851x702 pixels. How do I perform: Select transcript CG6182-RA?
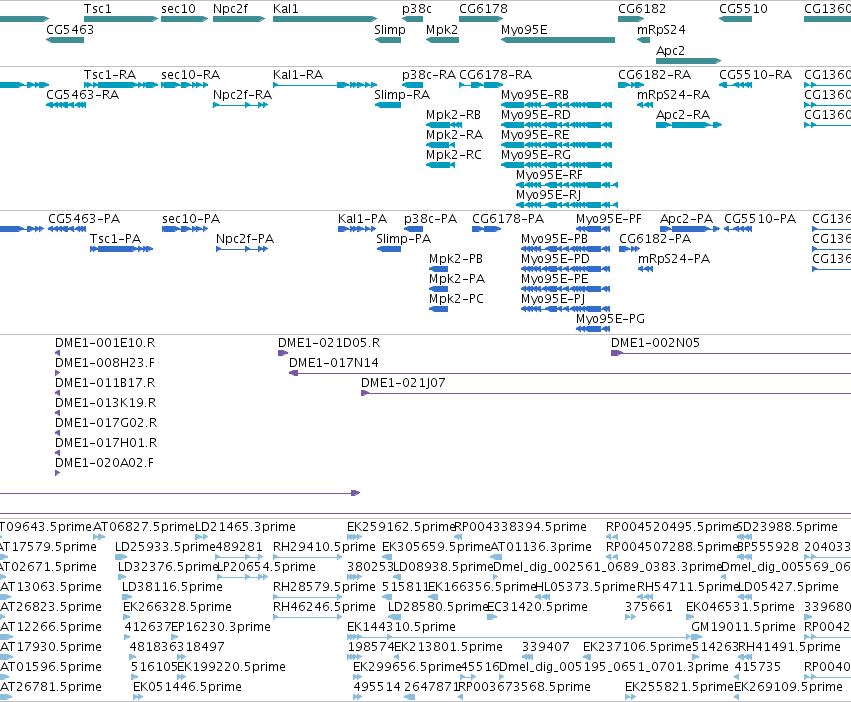pos(655,74)
